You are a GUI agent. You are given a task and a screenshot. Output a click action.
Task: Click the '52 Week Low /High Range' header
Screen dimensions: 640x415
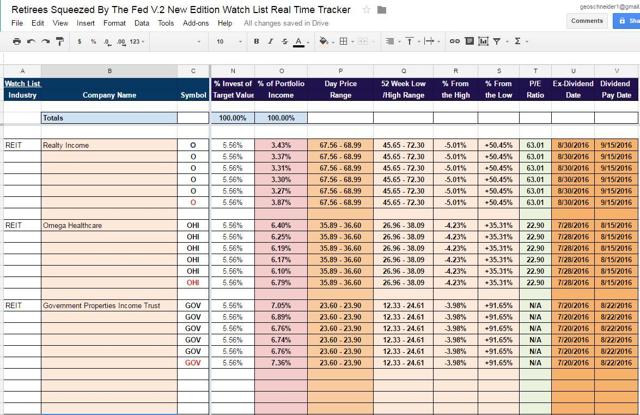403,89
